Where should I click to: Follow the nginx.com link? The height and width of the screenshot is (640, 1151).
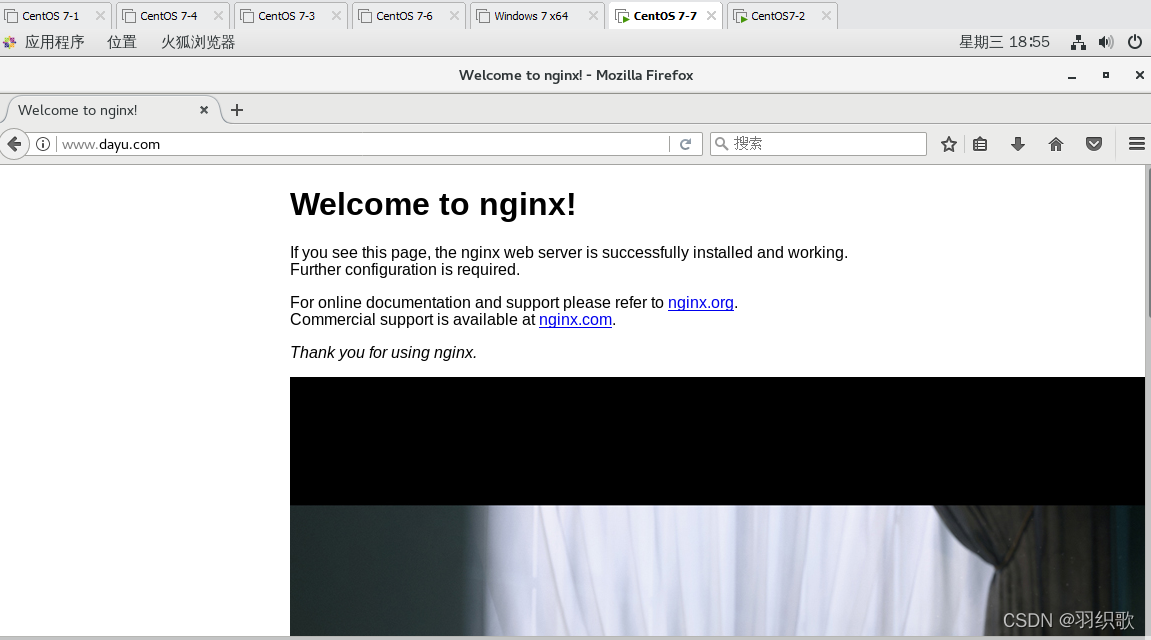coord(576,319)
